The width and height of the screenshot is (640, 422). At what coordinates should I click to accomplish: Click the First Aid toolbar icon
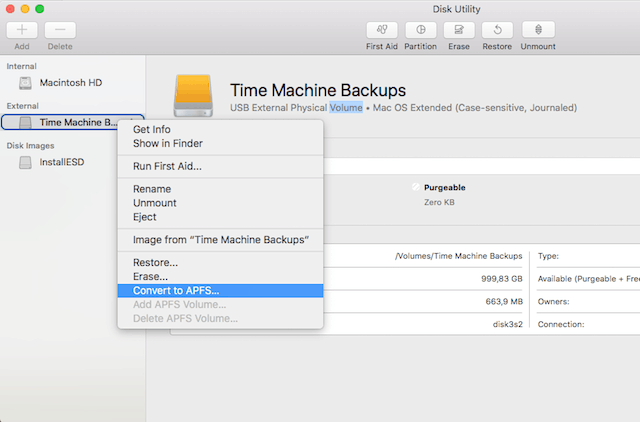point(381,30)
